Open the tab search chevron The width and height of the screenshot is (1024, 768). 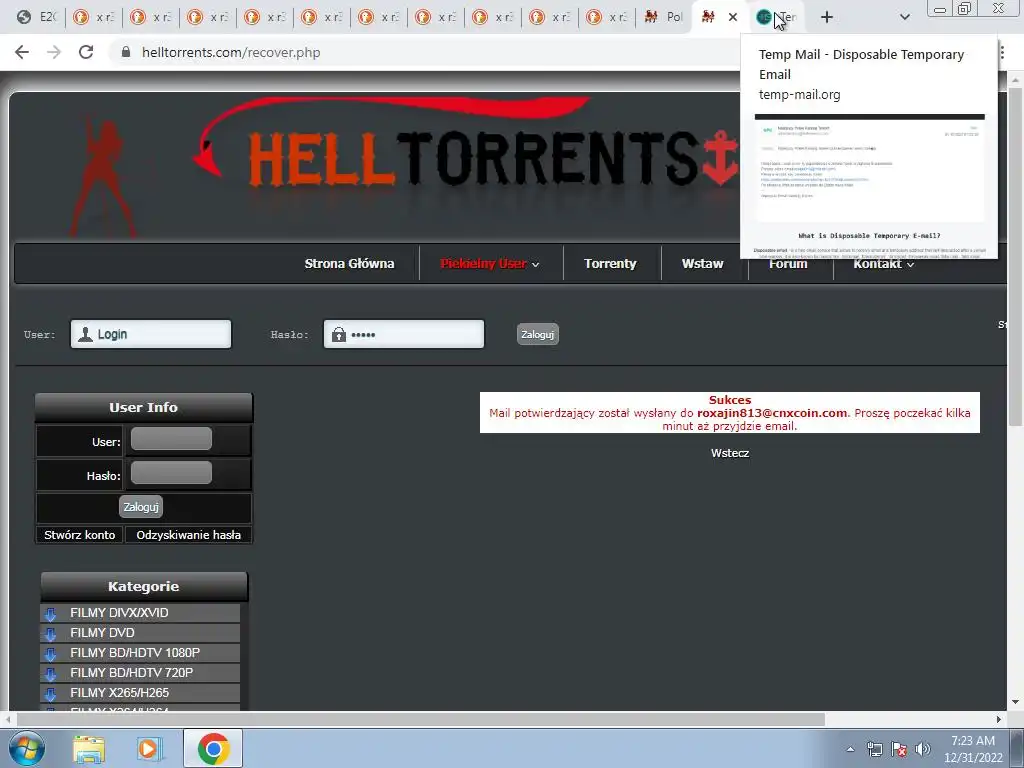click(904, 17)
